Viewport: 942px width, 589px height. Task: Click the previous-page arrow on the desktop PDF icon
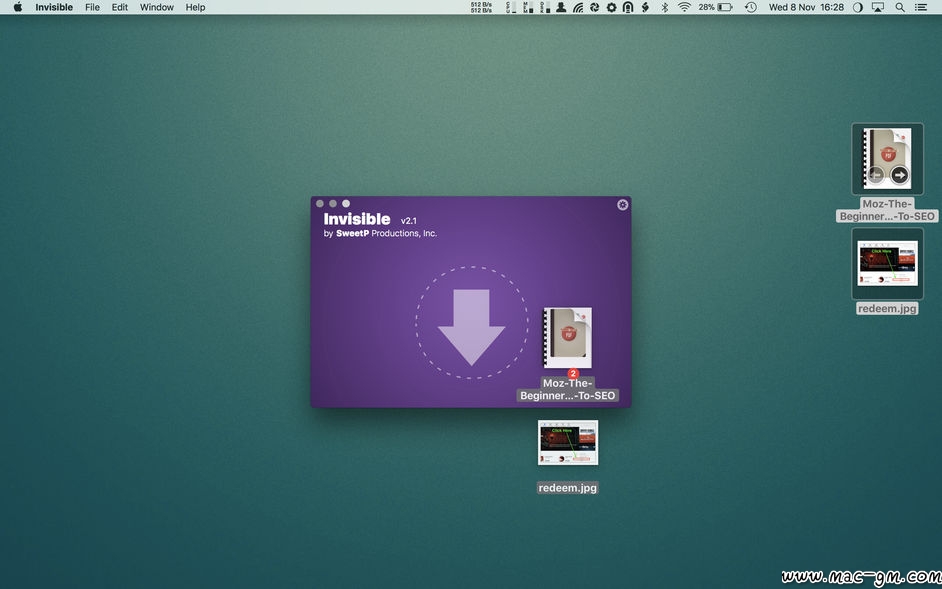click(875, 175)
